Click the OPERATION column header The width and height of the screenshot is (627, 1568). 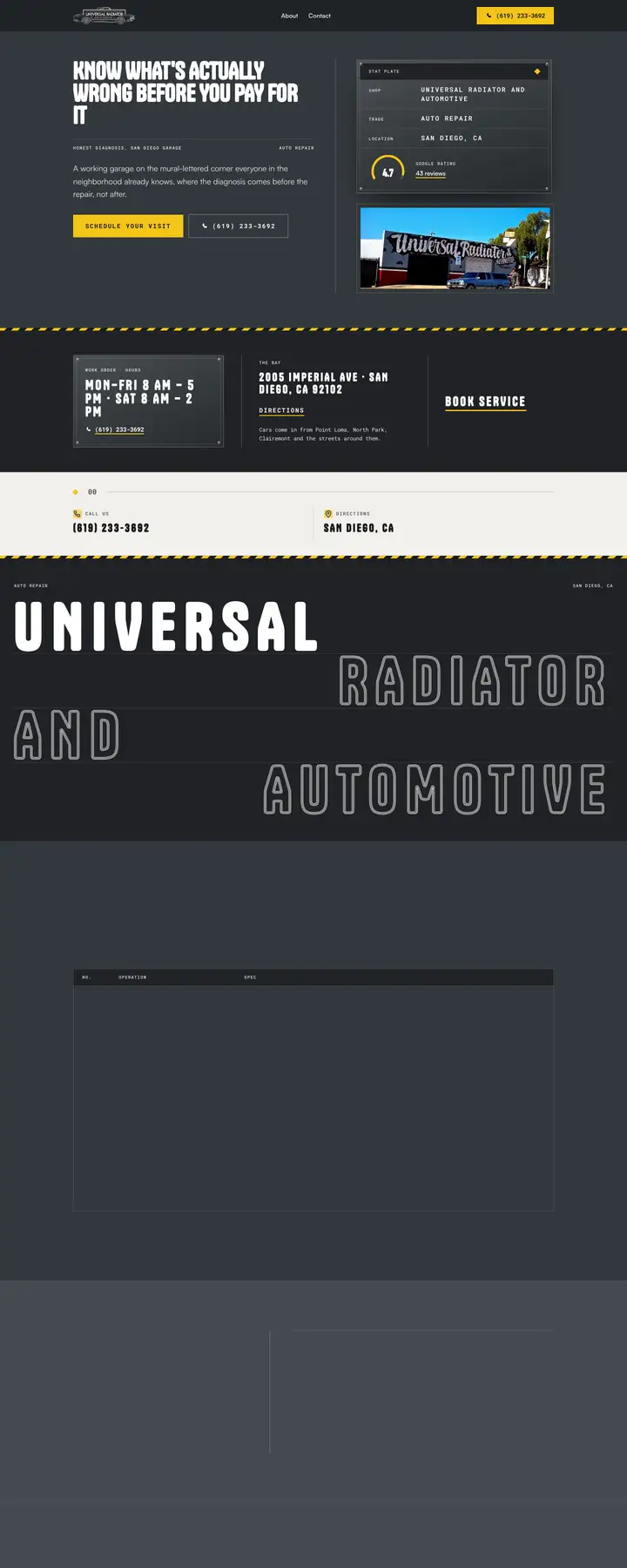coord(132,977)
